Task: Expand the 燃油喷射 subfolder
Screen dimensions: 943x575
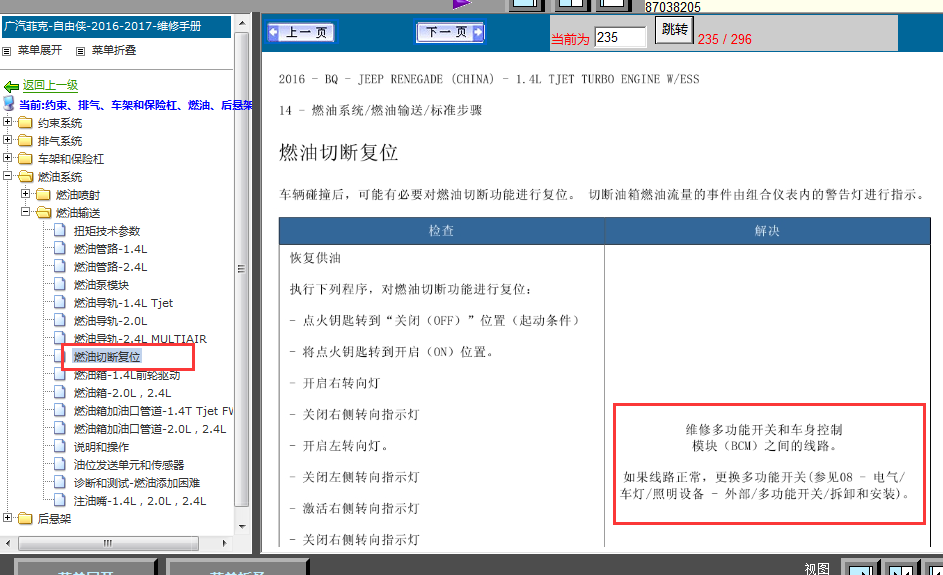Action: (25, 194)
